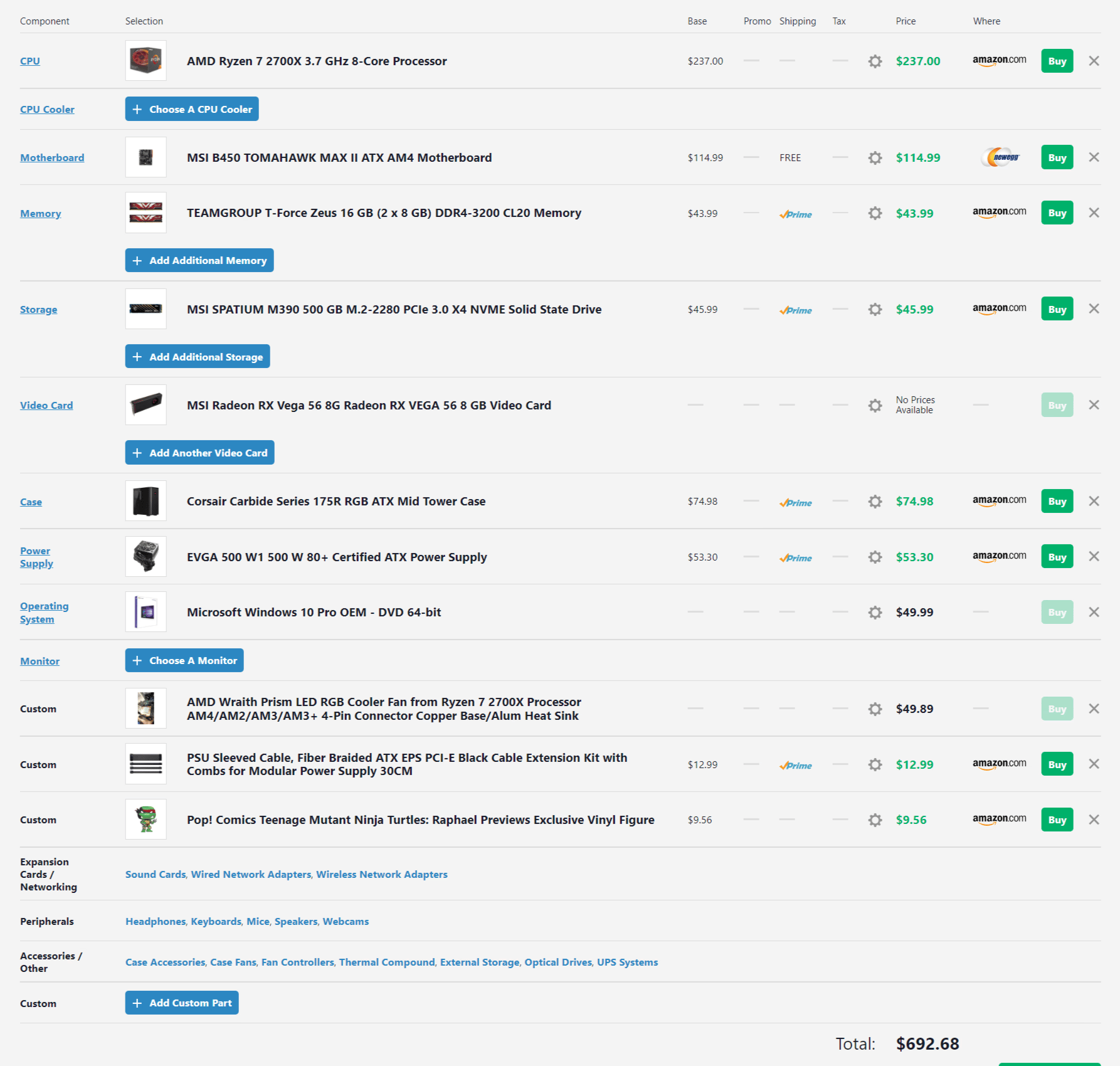Click the Add Custom Part button
Screen dimensions: 1120x1066
(x=182, y=1003)
